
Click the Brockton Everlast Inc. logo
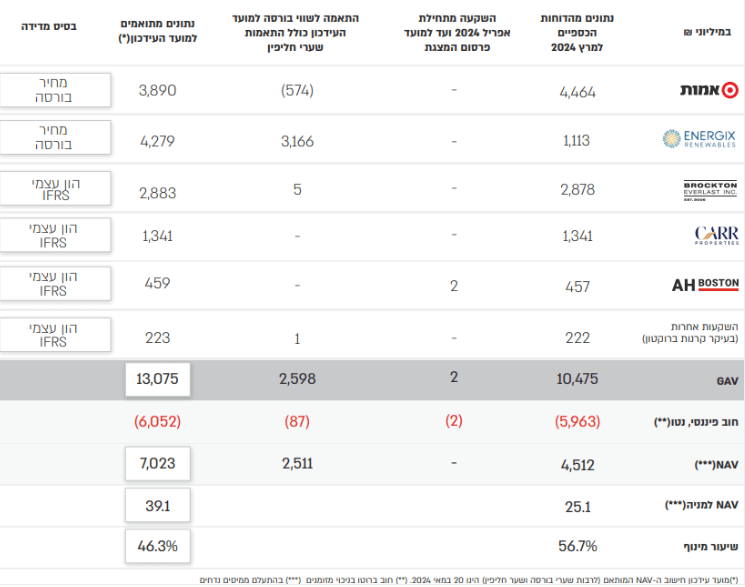[x=710, y=191]
